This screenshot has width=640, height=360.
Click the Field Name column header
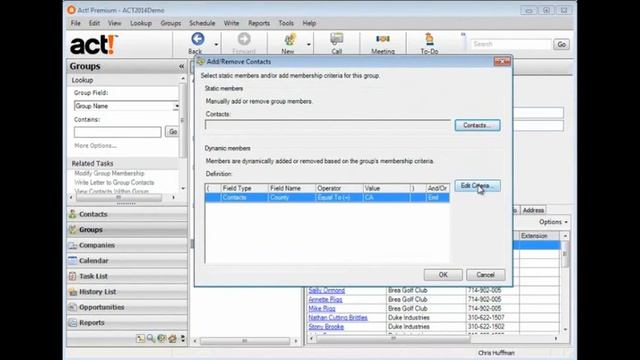[x=291, y=189]
